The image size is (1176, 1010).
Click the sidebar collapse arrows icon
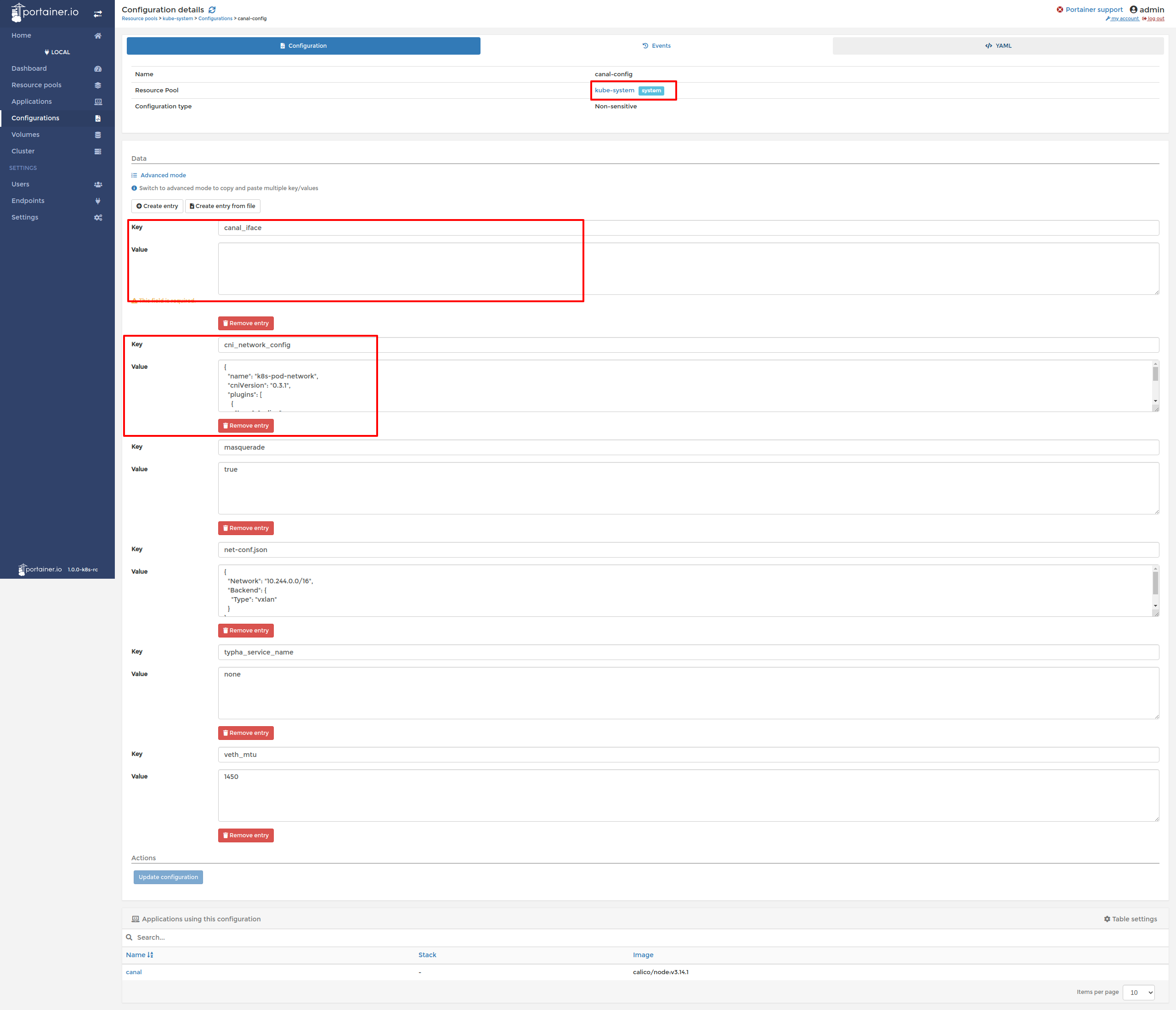98,14
